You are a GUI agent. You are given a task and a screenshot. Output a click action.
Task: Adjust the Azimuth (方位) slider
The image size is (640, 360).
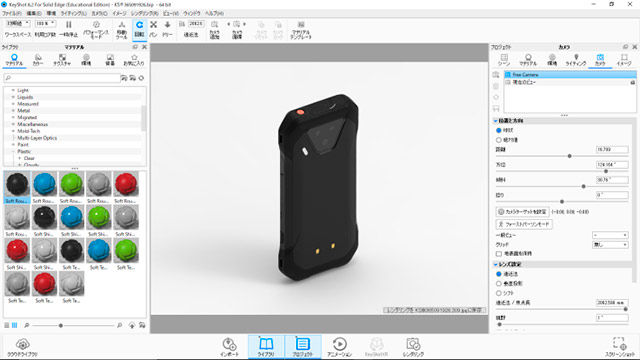(x=606, y=171)
